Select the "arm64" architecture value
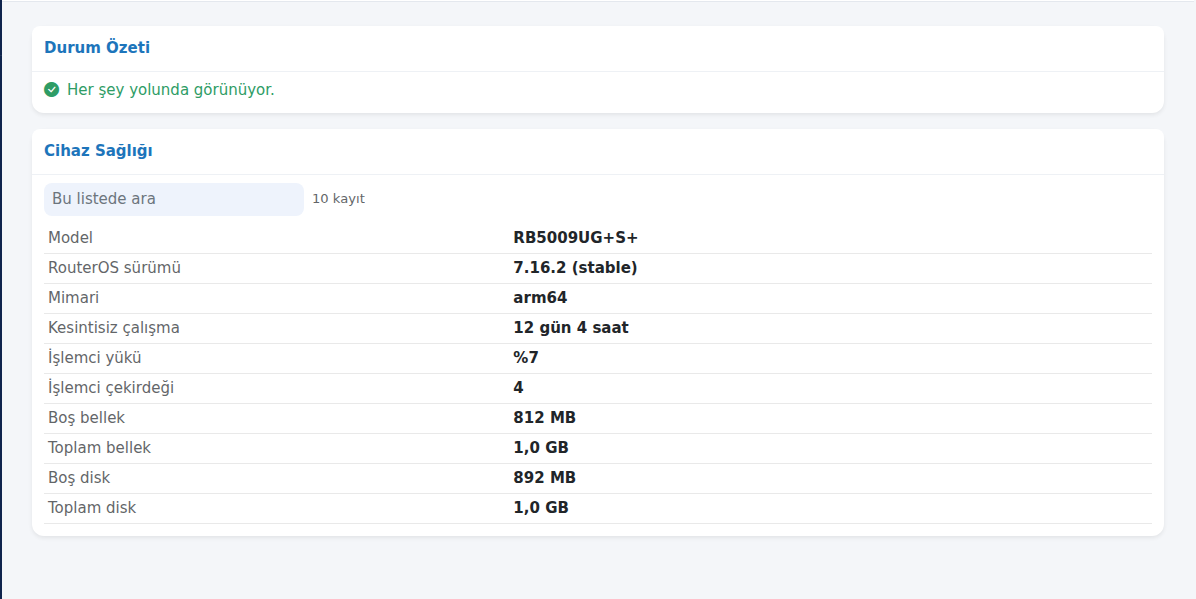This screenshot has height=599, width=1196. tap(540, 298)
